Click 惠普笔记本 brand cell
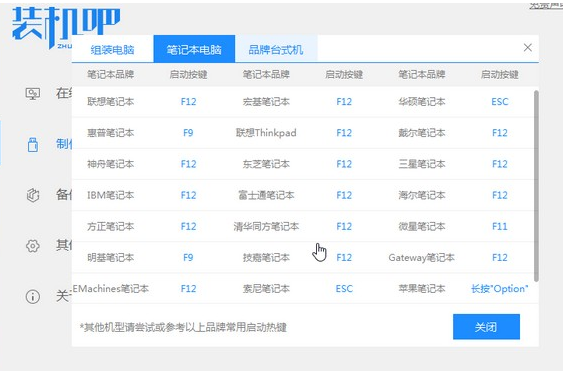563x371 pixels. (111, 133)
